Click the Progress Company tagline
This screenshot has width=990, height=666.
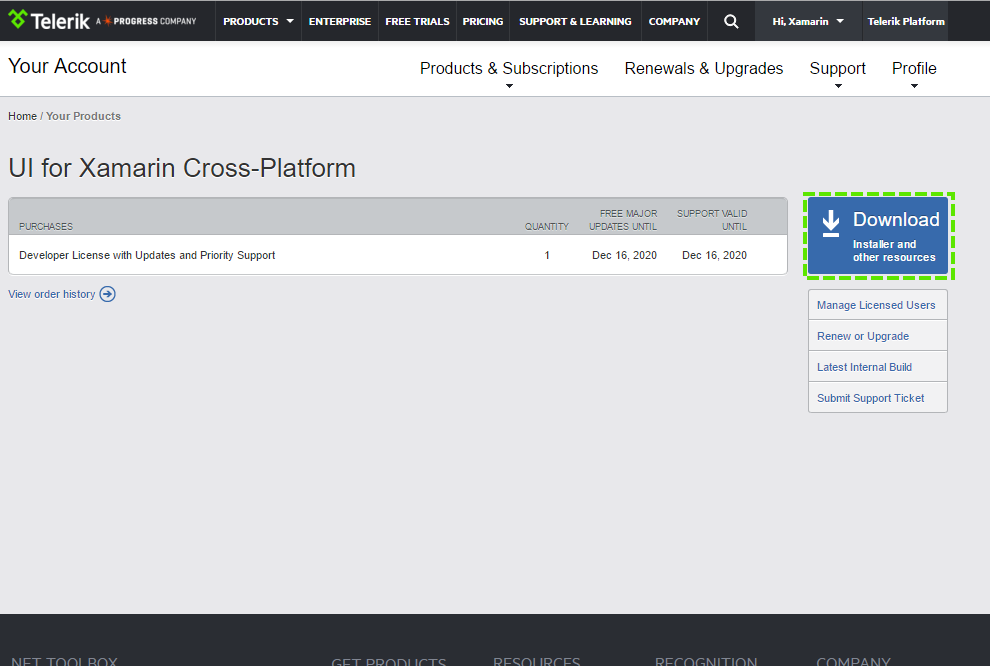146,21
